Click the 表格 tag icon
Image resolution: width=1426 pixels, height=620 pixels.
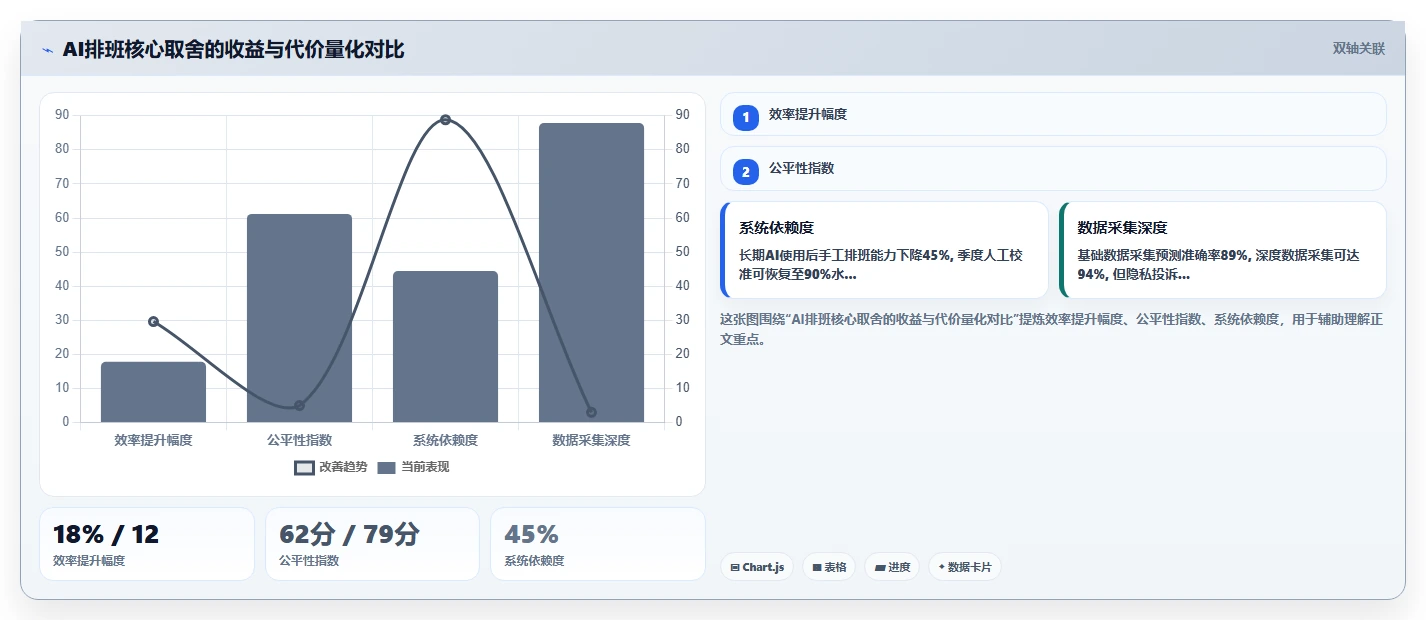click(x=817, y=567)
